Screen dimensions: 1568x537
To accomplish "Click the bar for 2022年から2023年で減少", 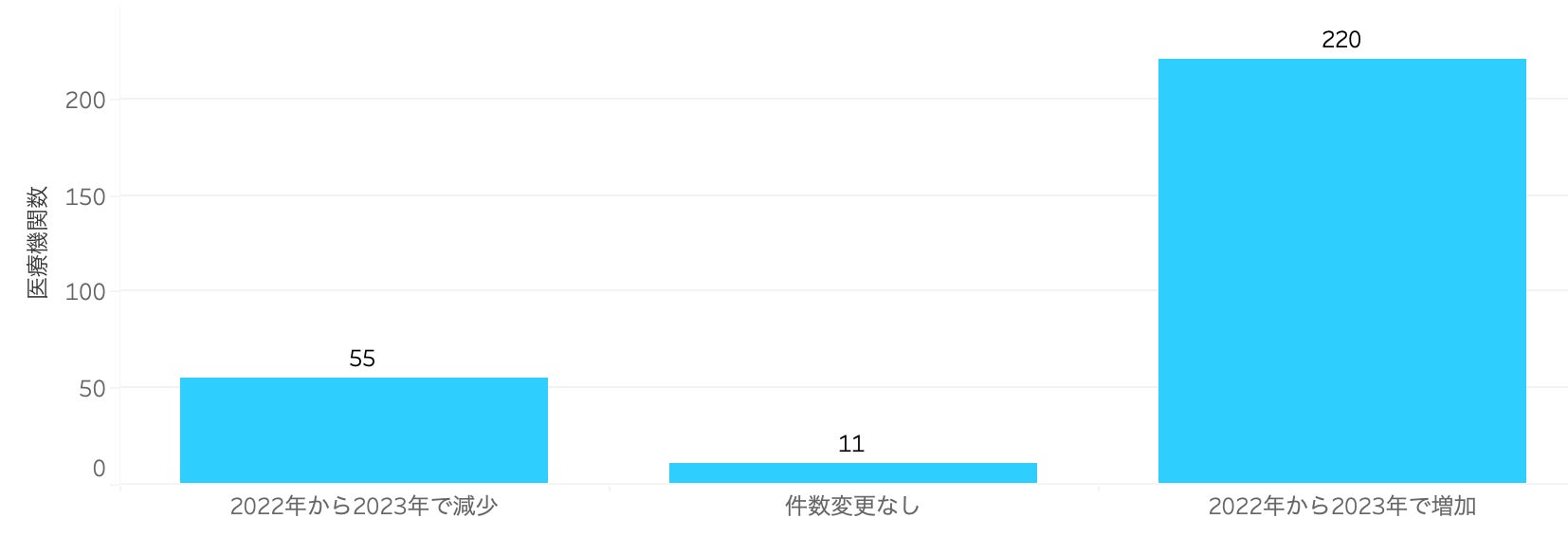I will coord(363,431).
